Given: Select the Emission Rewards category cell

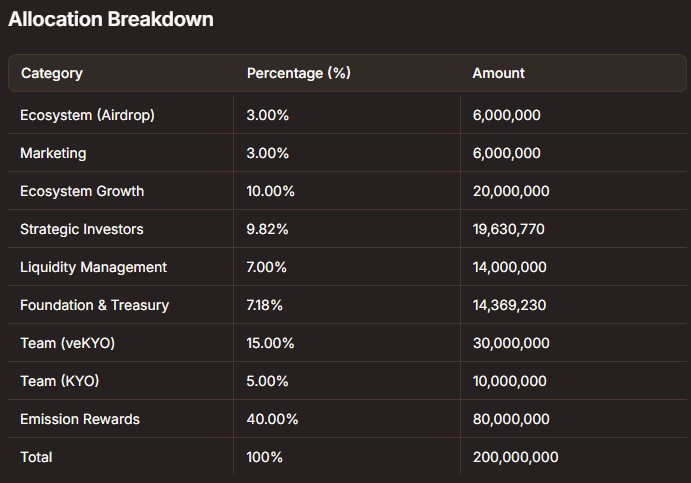Looking at the screenshot, I should click(x=80, y=419).
